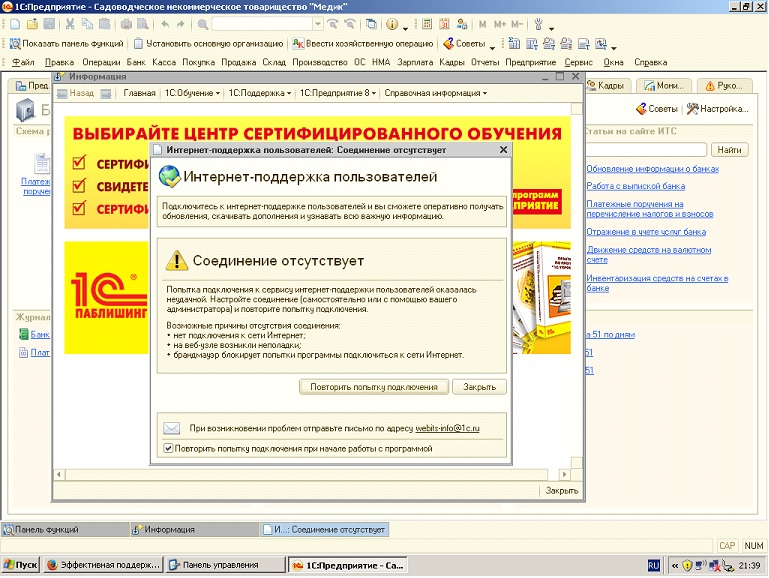
Task: Click the Save diskette icon
Action: (49, 24)
